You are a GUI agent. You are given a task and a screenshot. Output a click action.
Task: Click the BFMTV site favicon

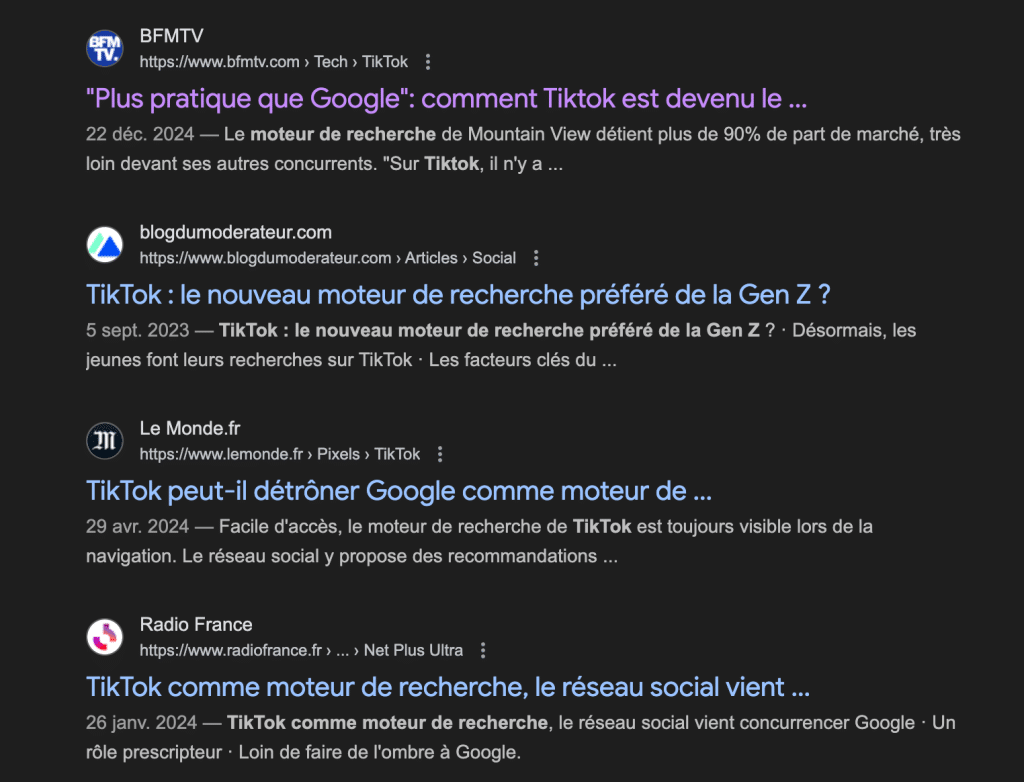coord(105,48)
